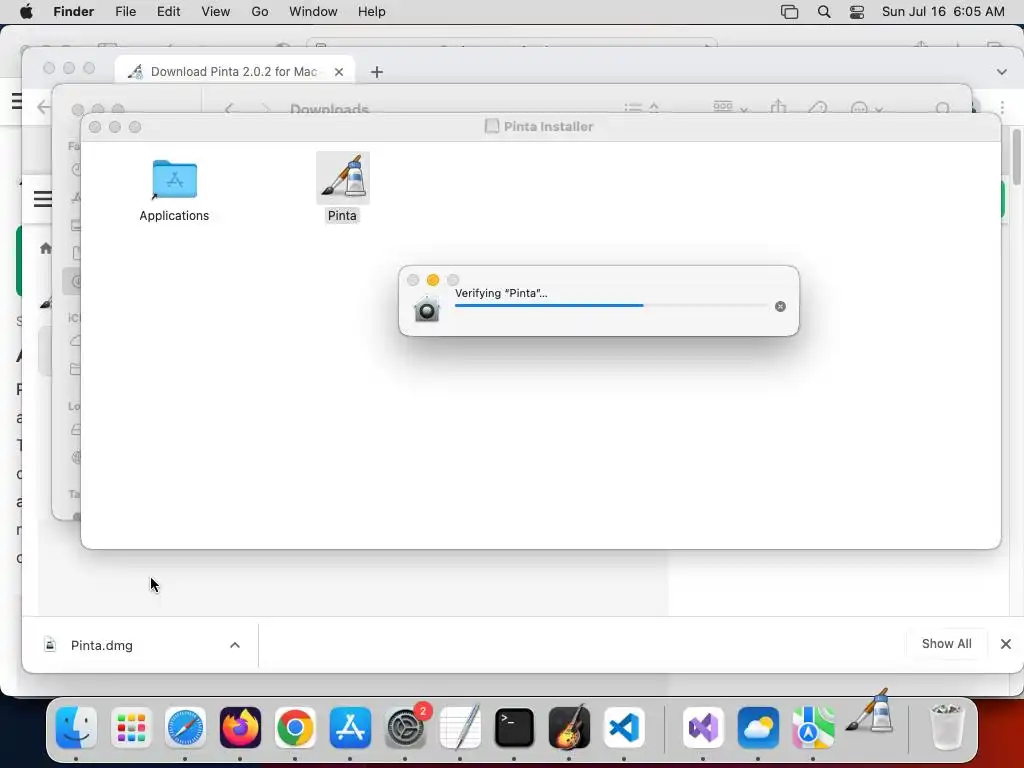The width and height of the screenshot is (1024, 768).
Task: Click Show All downloads
Action: pos(946,644)
